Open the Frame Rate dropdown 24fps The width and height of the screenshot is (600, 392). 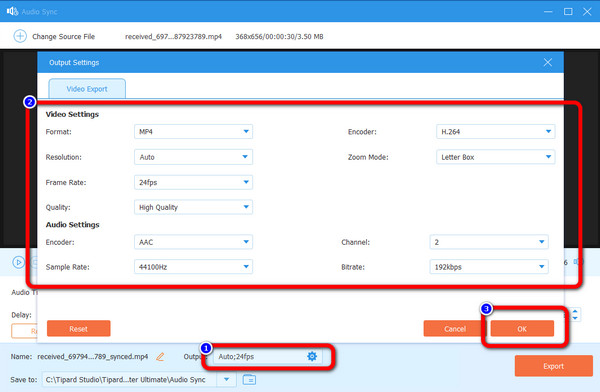(x=193, y=182)
